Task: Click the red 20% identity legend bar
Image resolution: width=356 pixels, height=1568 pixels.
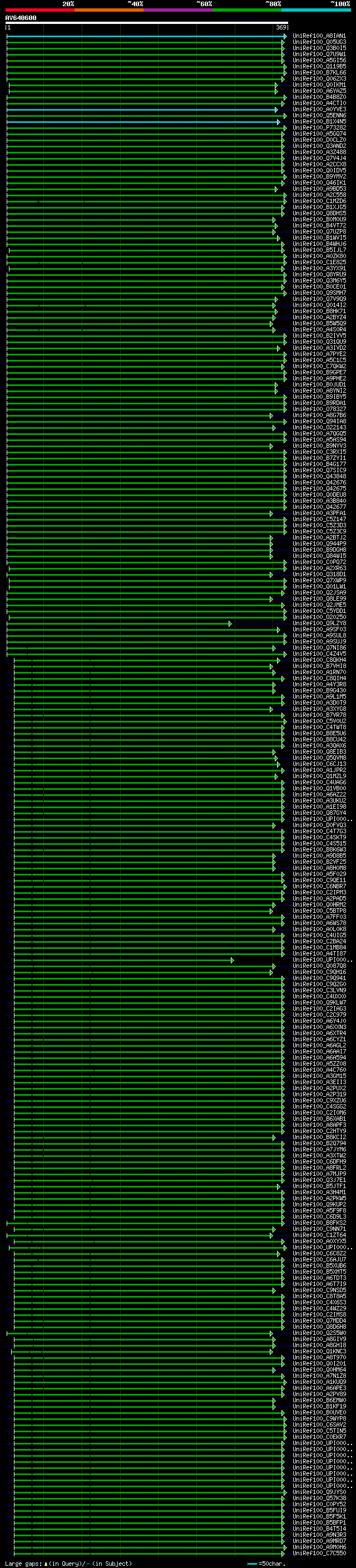Action: [x=39, y=10]
